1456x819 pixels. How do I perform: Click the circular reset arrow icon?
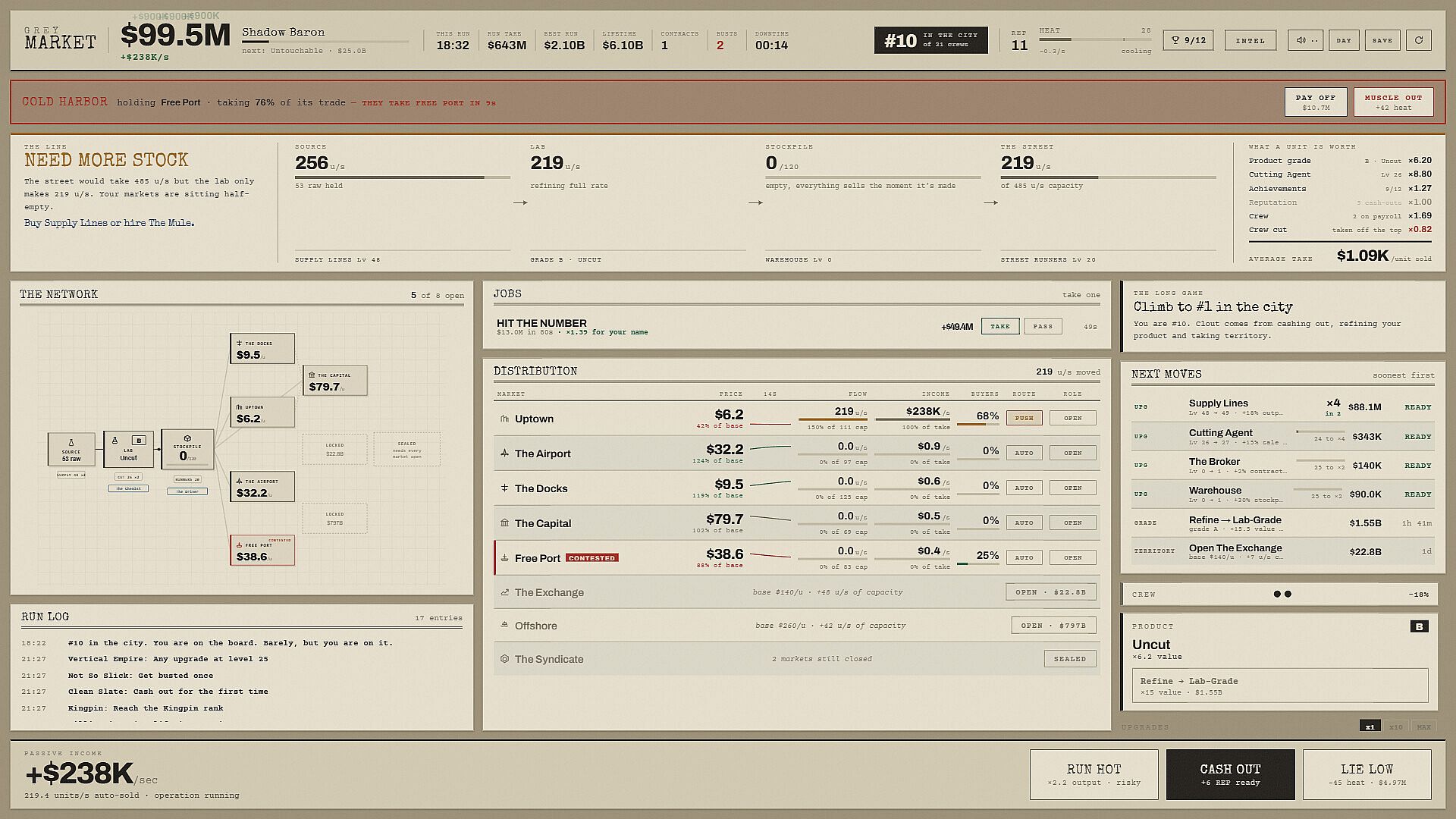(1419, 40)
